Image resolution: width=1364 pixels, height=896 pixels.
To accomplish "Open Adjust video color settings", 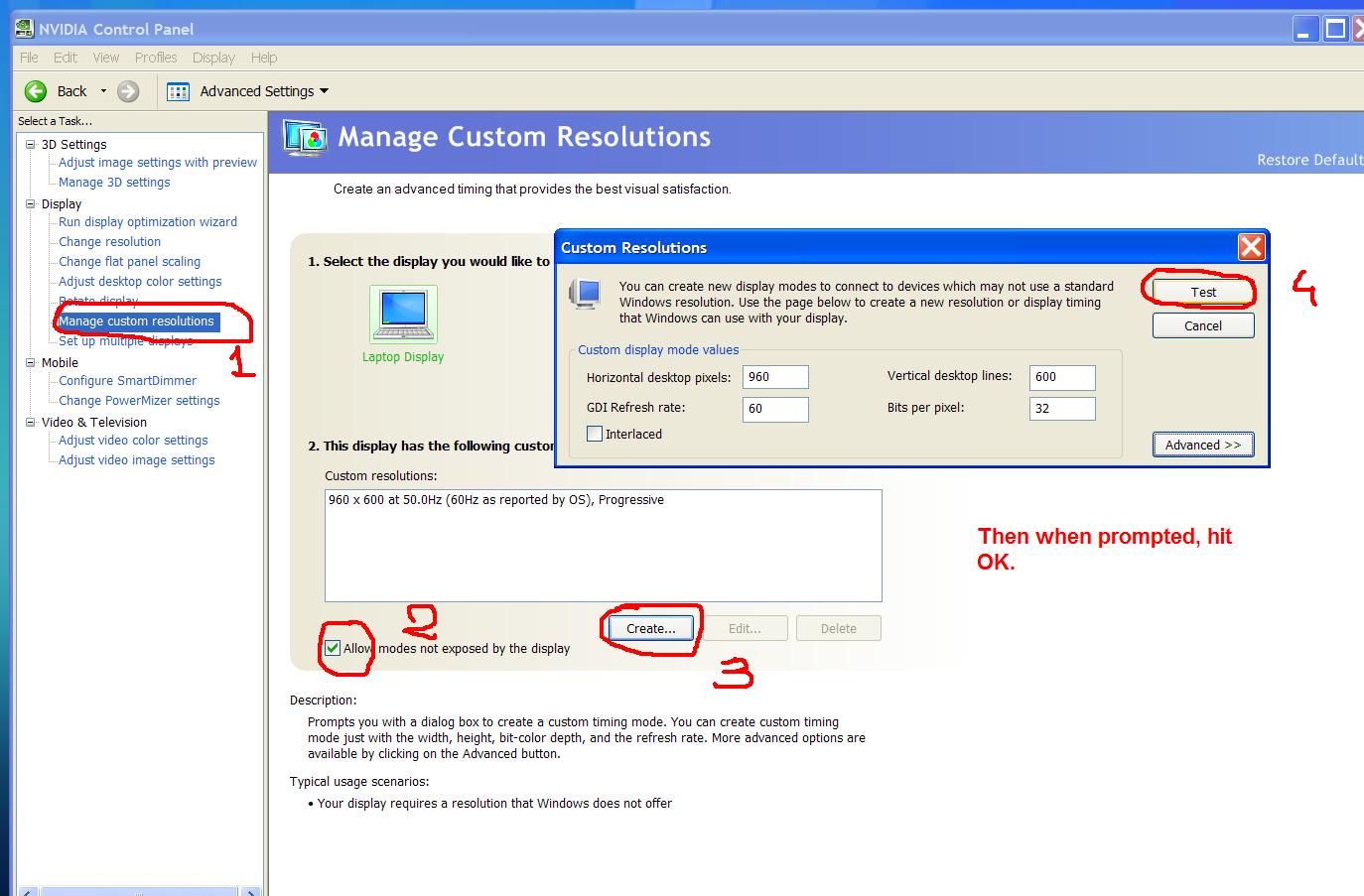I will [x=133, y=441].
